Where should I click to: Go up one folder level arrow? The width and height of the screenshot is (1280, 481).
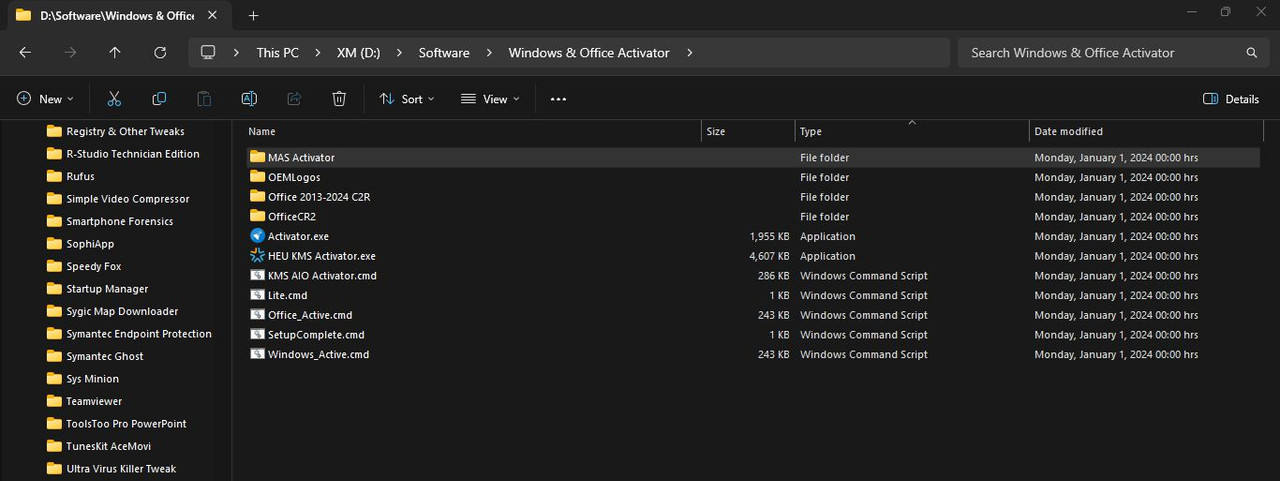coord(115,53)
